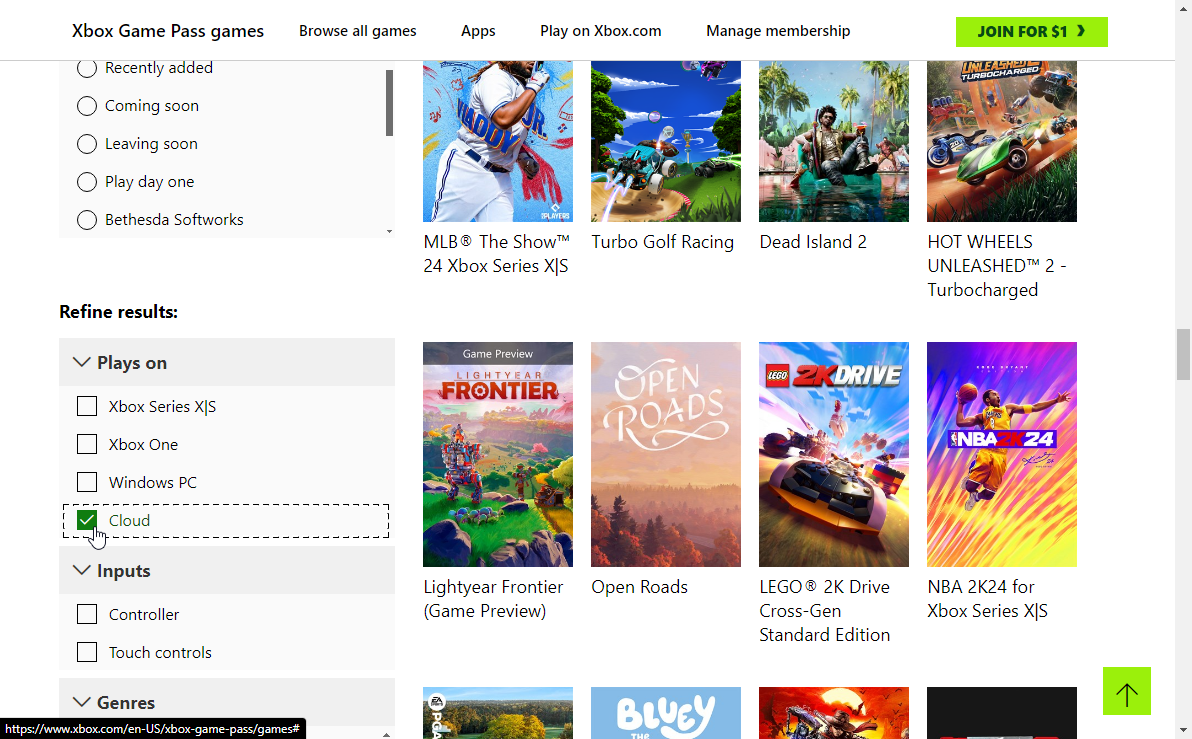
Task: Open Manage membership
Action: pyautogui.click(x=778, y=31)
